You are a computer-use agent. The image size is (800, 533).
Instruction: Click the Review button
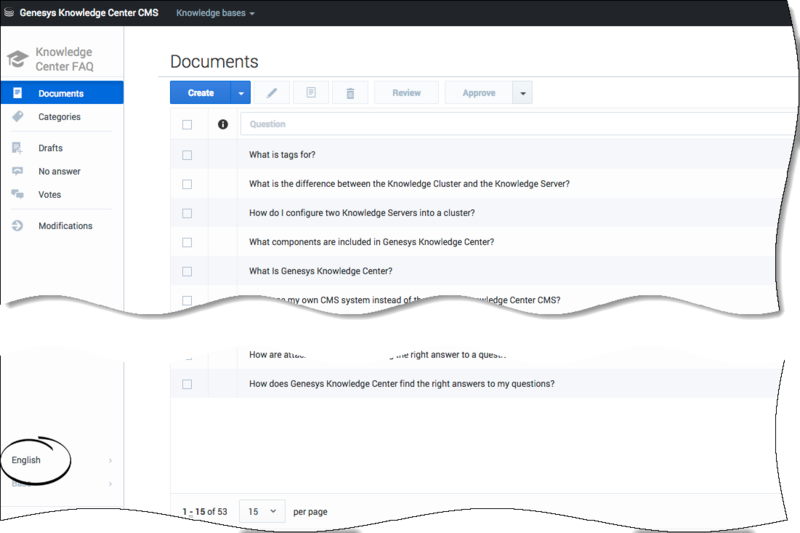tap(406, 93)
